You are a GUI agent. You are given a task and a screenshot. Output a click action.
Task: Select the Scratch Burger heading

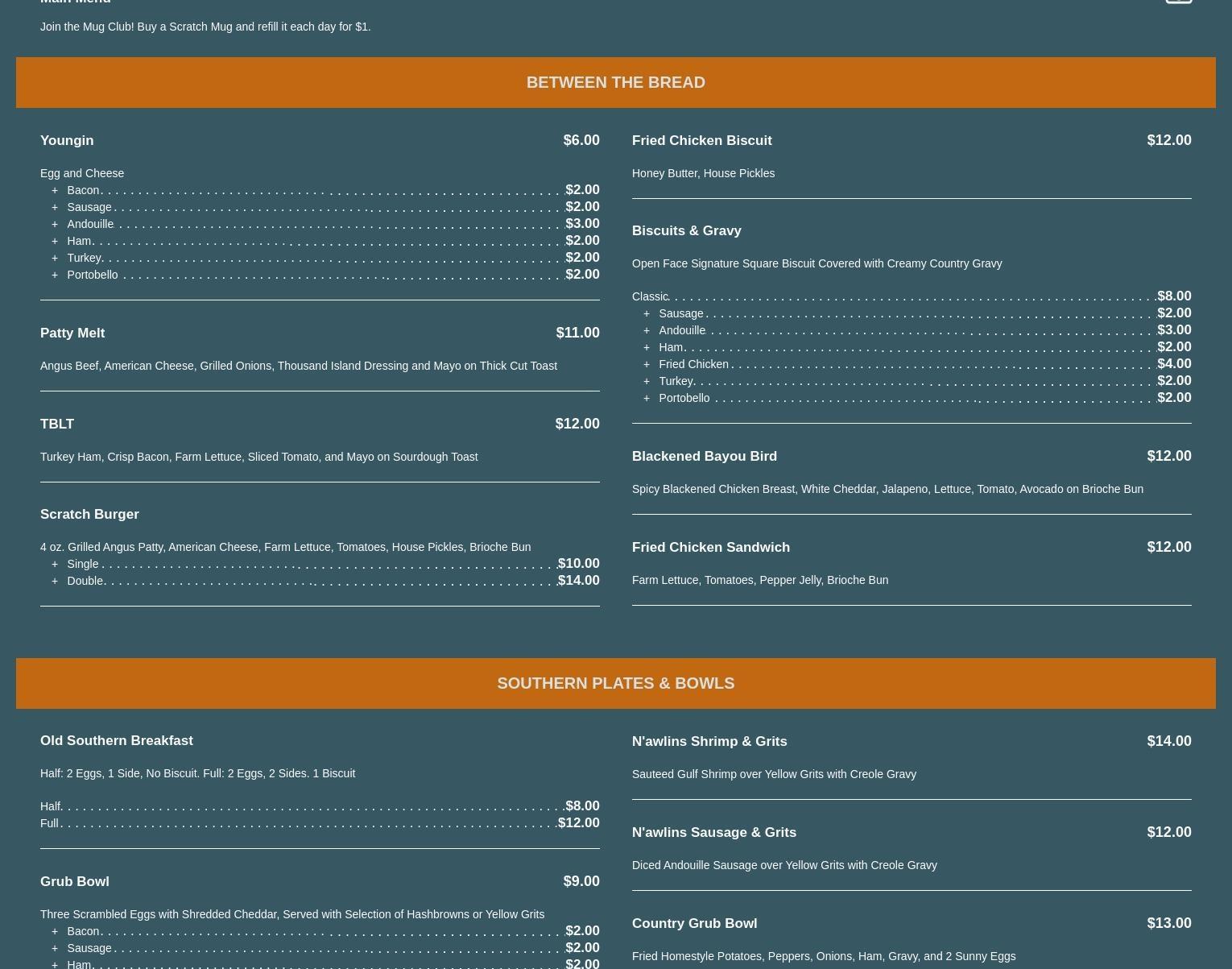[89, 514]
